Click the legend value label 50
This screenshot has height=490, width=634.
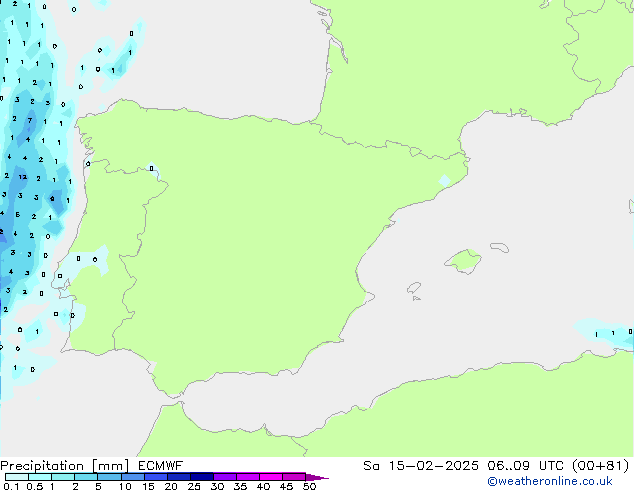310,487
